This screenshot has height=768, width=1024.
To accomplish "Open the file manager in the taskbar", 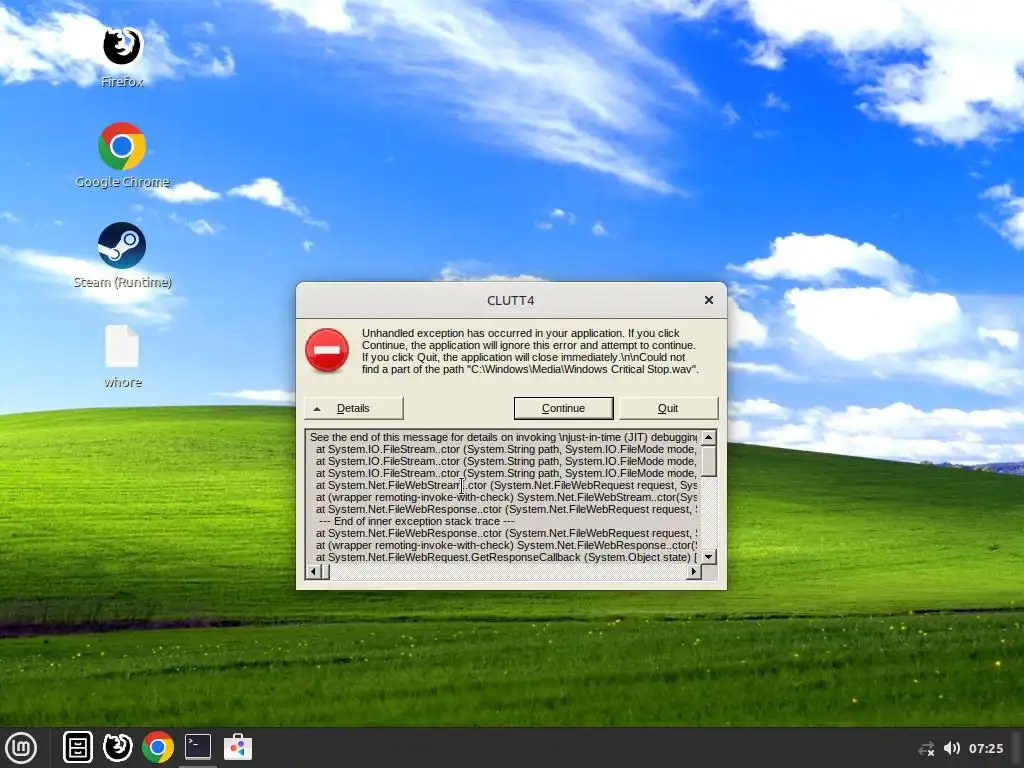I will (78, 748).
